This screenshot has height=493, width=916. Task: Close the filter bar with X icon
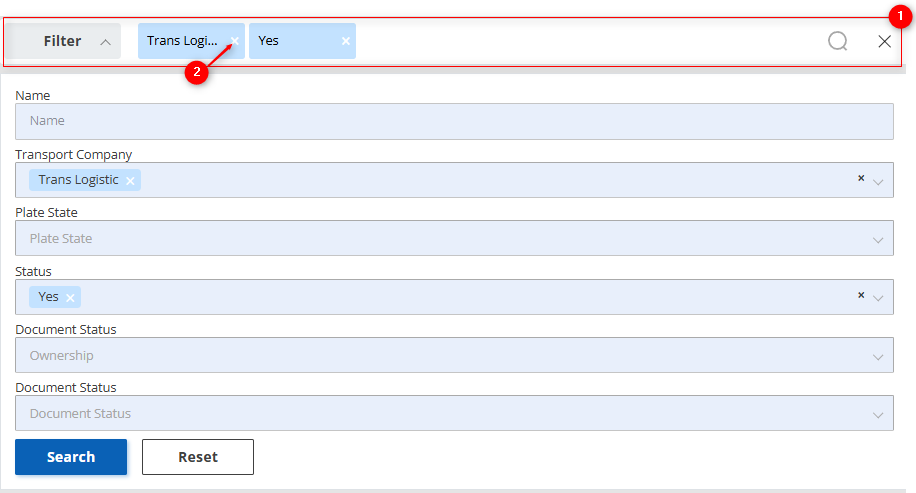tap(884, 41)
